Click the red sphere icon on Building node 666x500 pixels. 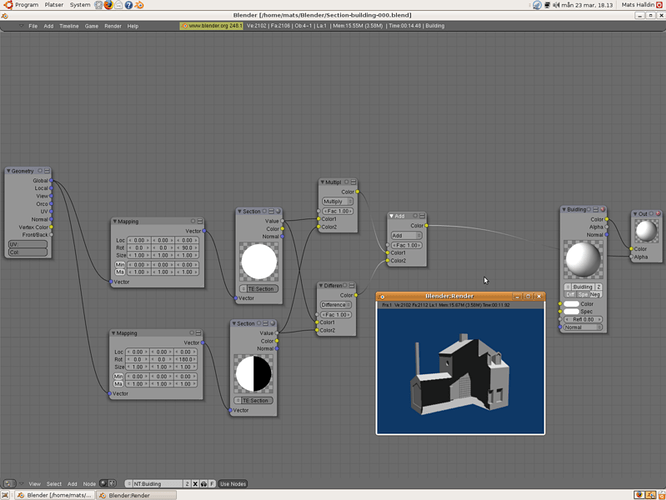coord(602,209)
